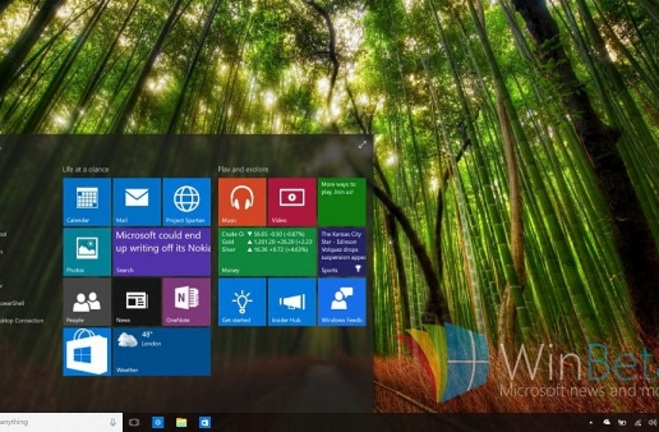Open the Calendar tile
Image resolution: width=659 pixels, height=432 pixels.
[x=87, y=202]
